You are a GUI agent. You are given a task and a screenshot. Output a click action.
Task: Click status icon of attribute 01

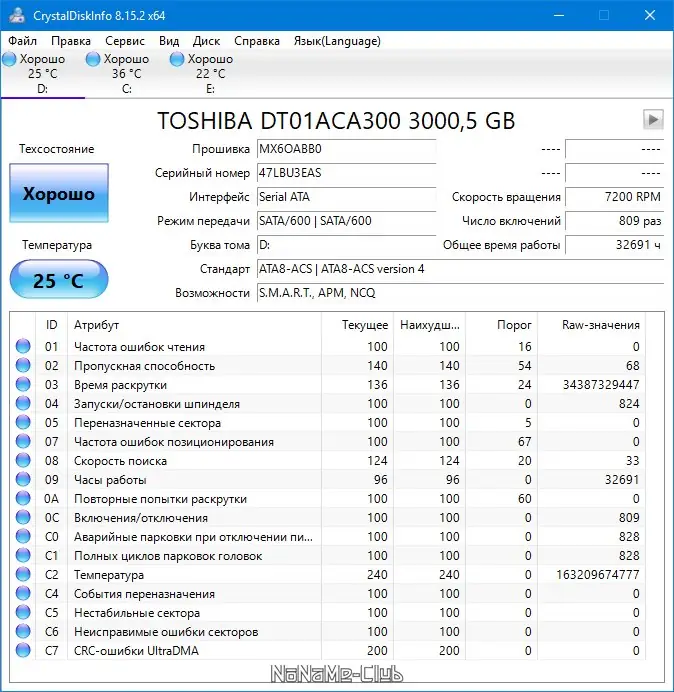(23, 346)
